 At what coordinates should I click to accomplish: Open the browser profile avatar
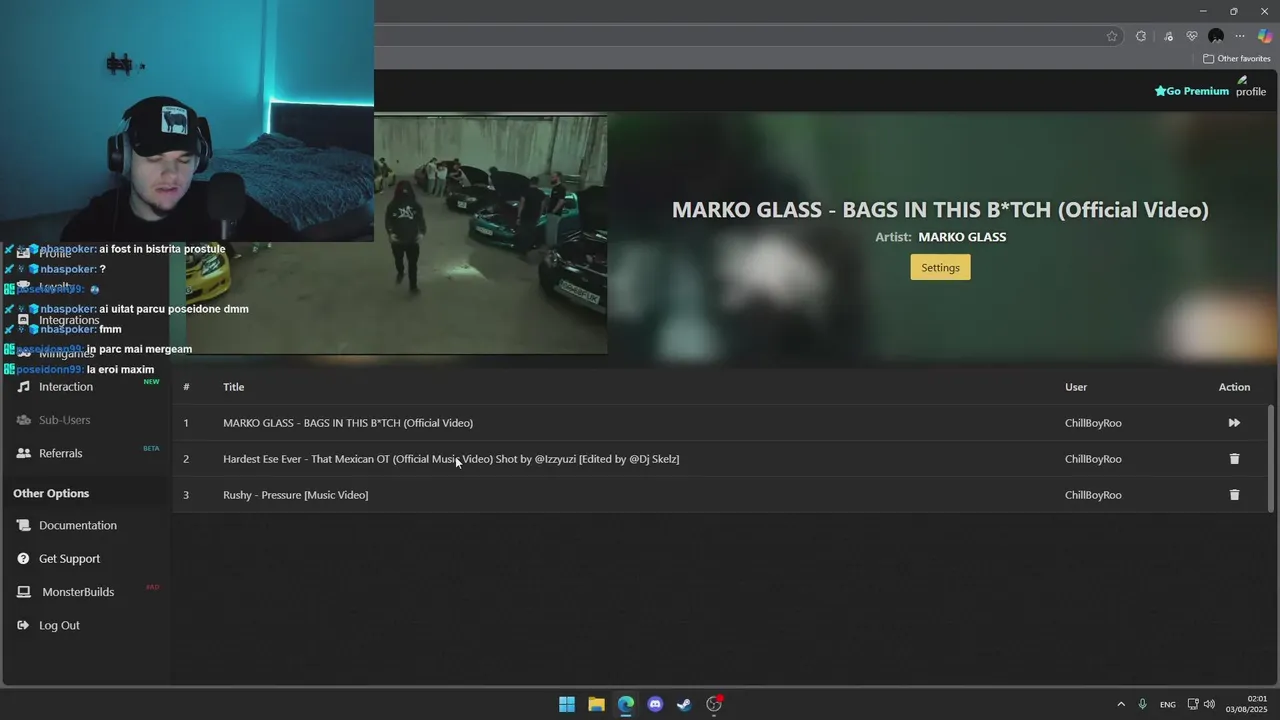point(1216,36)
